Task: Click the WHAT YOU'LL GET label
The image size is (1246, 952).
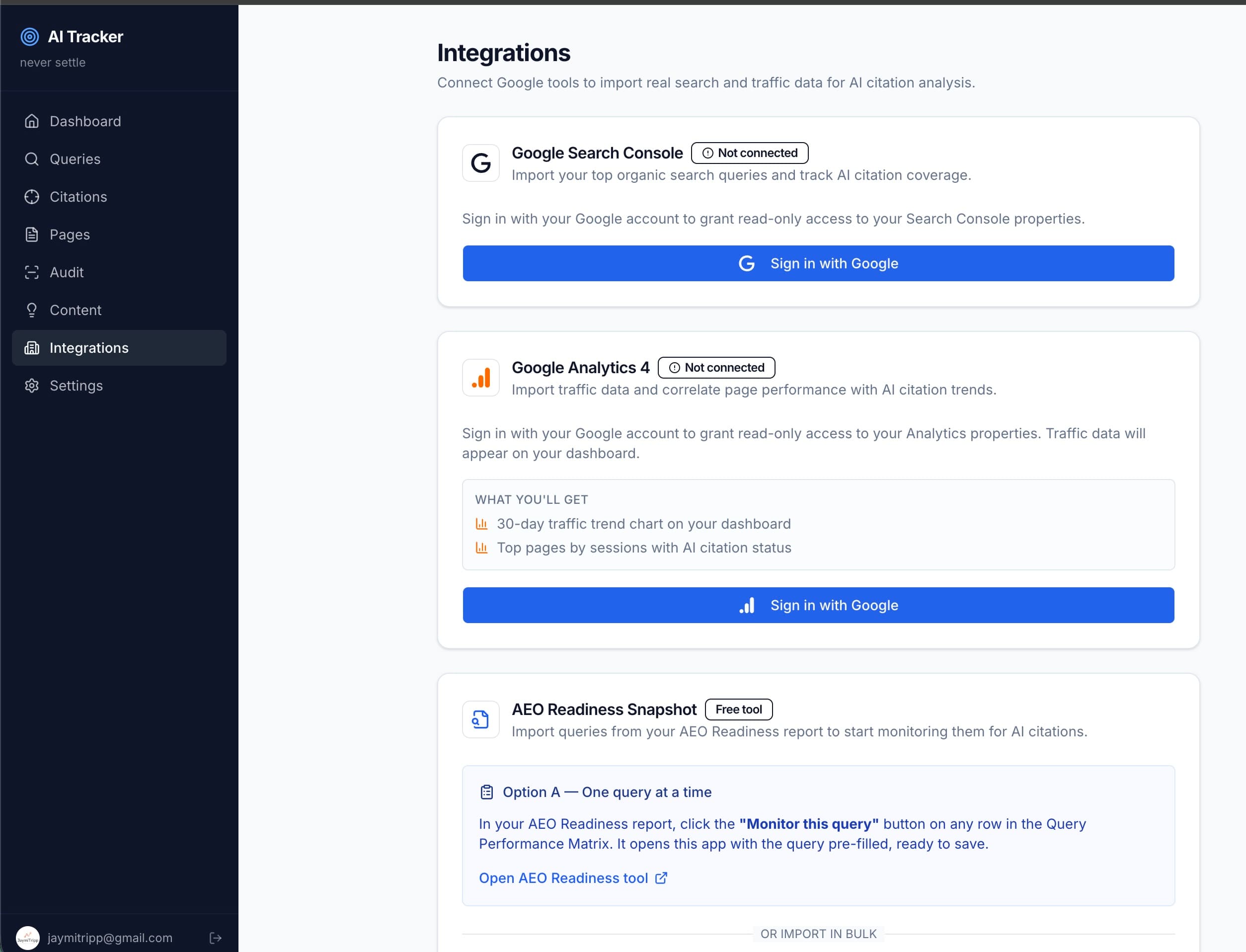Action: tap(532, 500)
